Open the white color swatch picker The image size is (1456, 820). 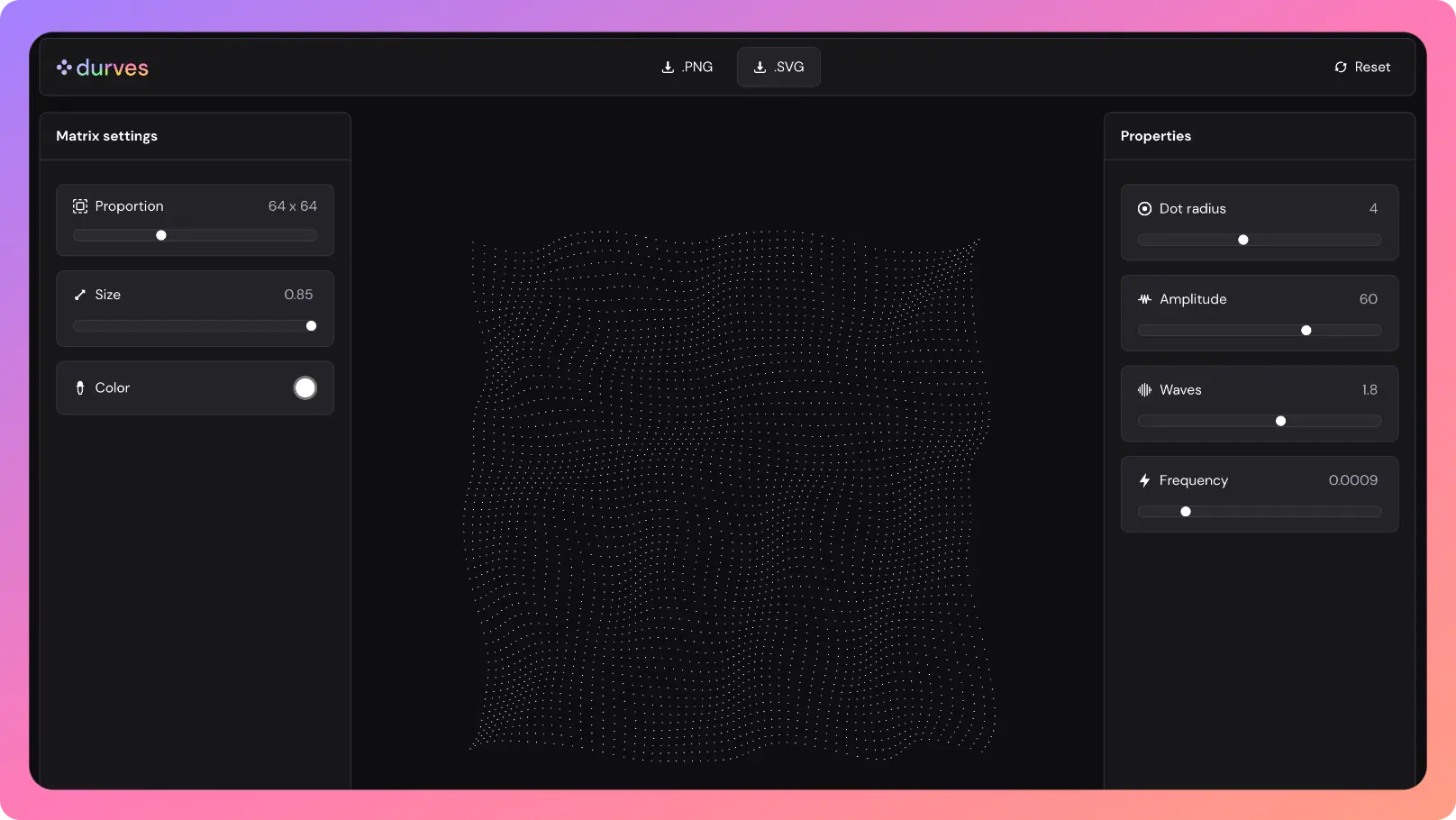point(305,388)
